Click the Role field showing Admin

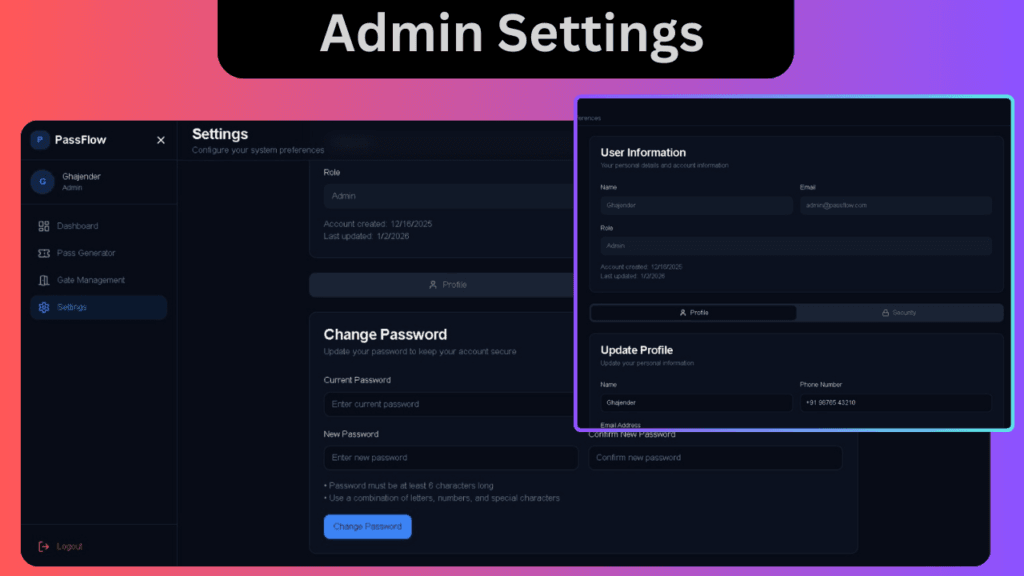pyautogui.click(x=449, y=196)
